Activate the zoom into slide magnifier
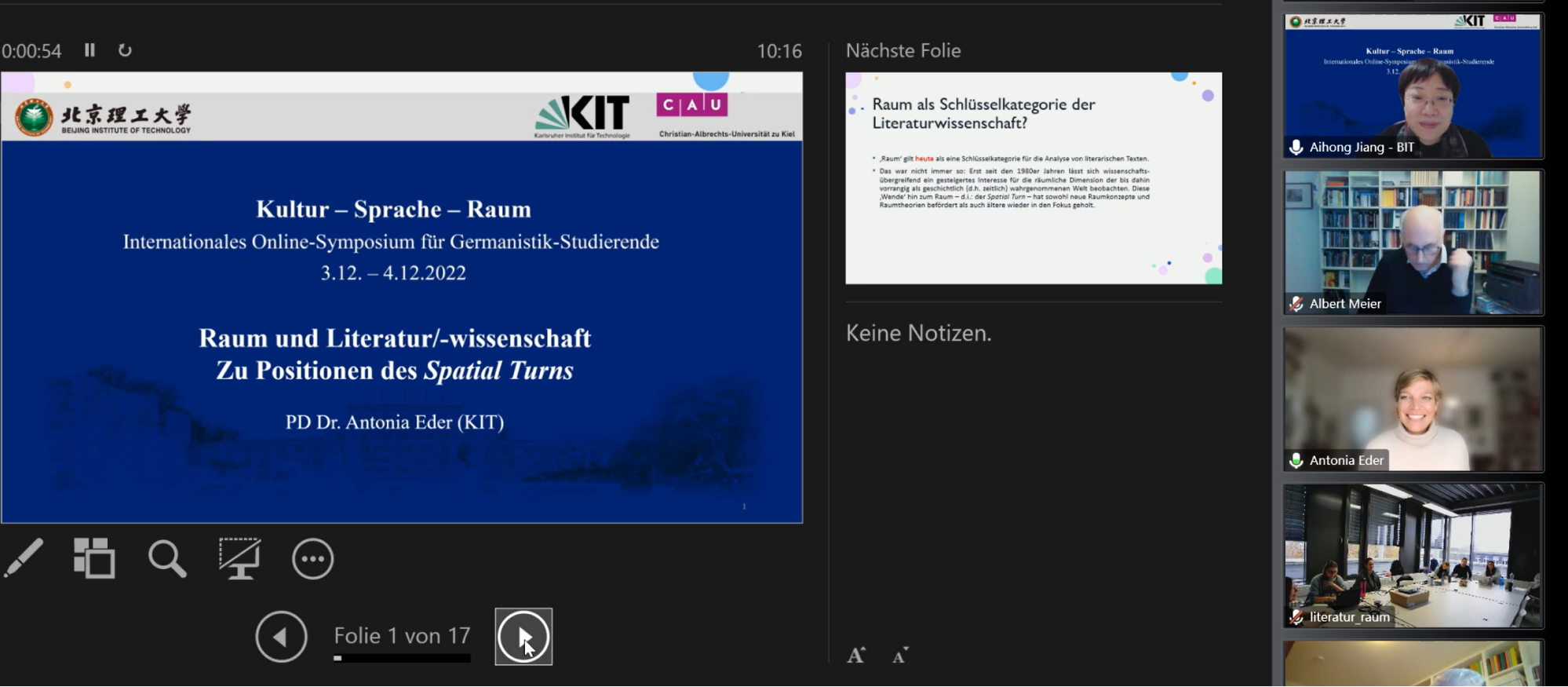This screenshot has width=1568, height=687. [x=167, y=558]
